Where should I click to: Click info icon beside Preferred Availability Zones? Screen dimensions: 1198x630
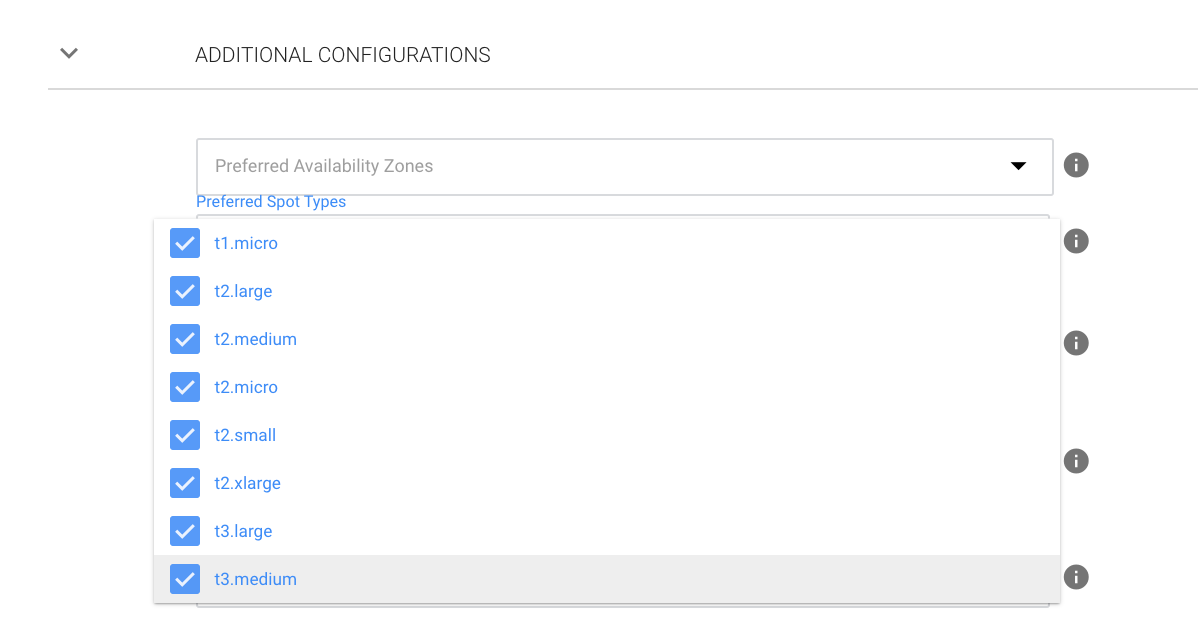pyautogui.click(x=1075, y=166)
